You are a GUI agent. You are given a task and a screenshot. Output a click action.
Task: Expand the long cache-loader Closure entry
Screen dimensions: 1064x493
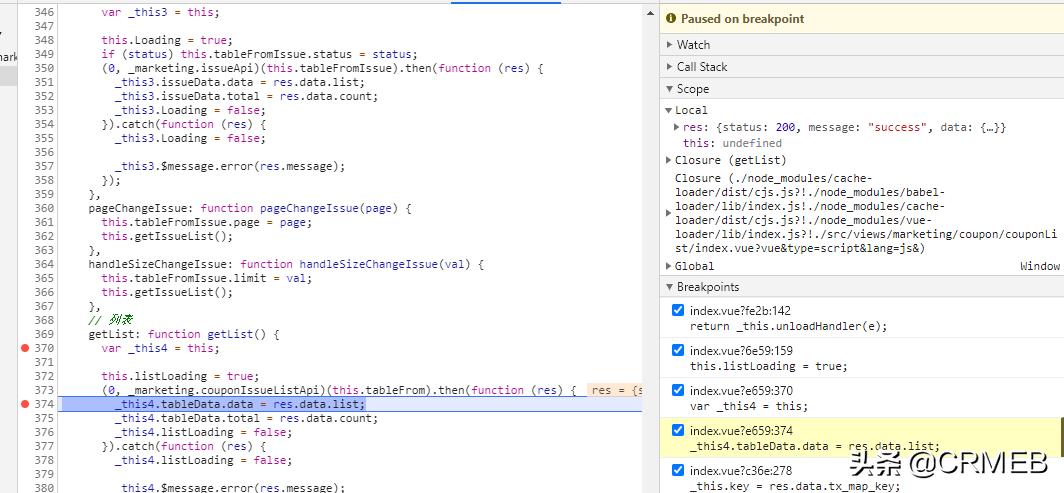(x=669, y=213)
